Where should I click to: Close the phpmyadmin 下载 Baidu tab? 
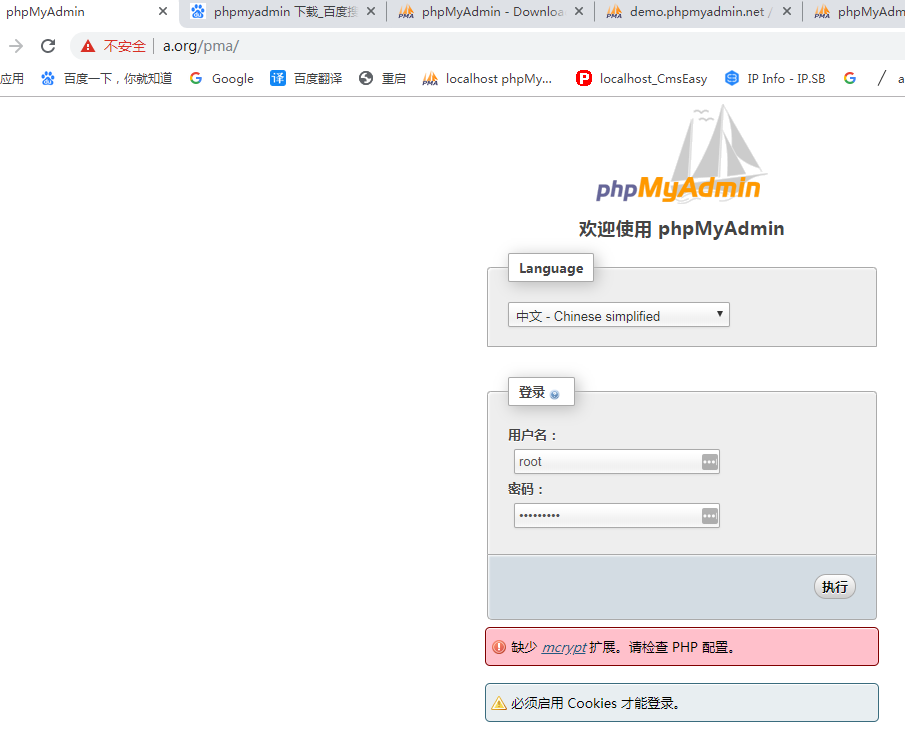(x=371, y=12)
